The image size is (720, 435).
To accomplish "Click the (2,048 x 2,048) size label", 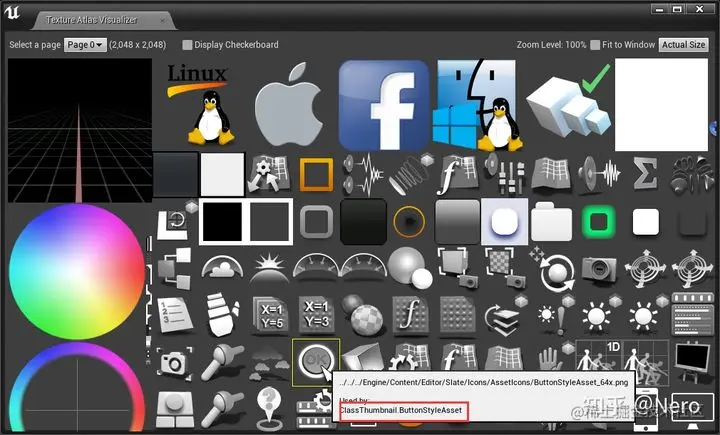I will [138, 45].
